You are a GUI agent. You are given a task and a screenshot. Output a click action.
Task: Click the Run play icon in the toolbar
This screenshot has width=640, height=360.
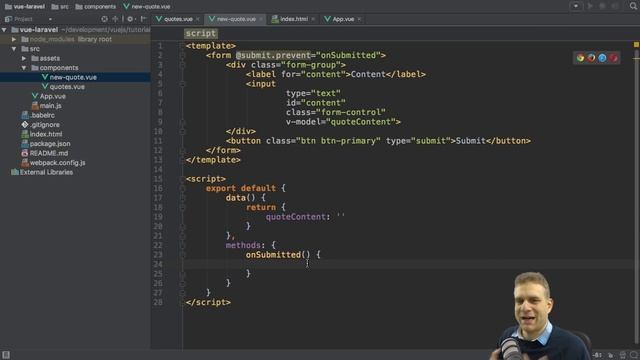click(590, 6)
